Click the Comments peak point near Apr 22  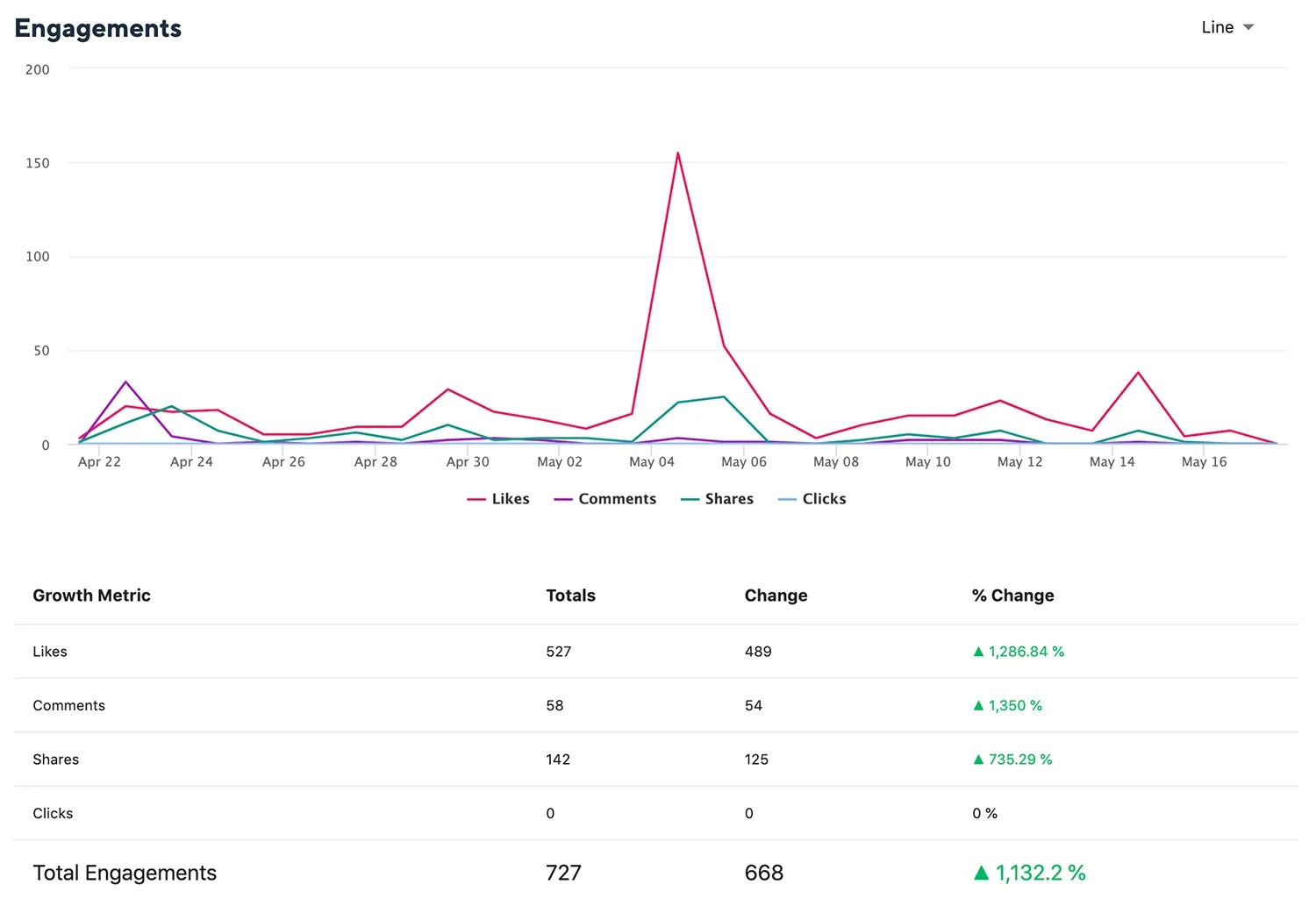pyautogui.click(x=125, y=382)
